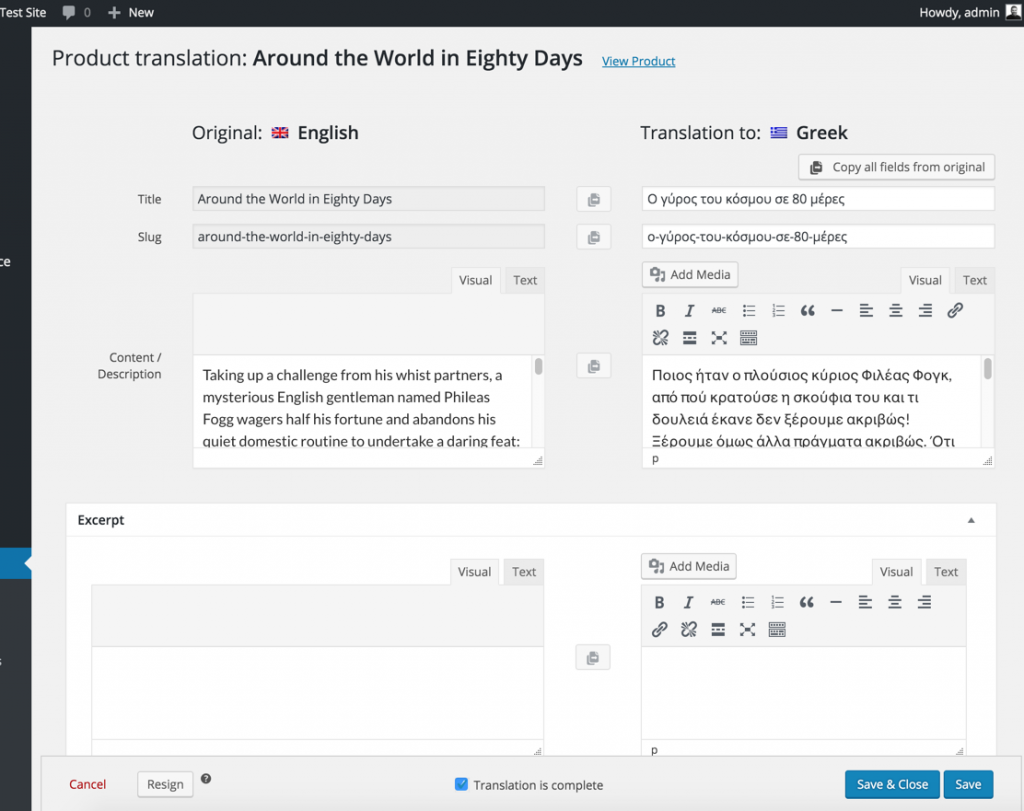This screenshot has width=1024, height=811.
Task: Open View Product link
Action: click(639, 61)
